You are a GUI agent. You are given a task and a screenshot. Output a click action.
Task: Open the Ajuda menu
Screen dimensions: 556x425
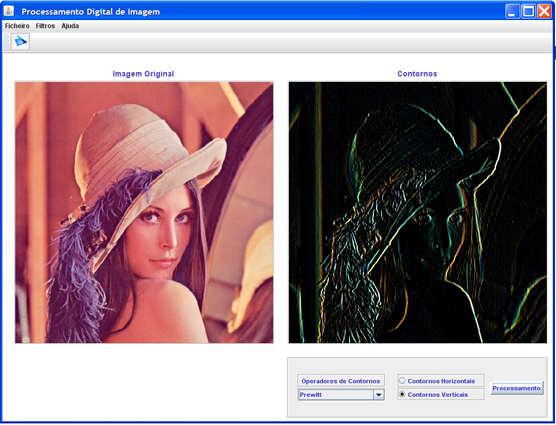[70, 26]
